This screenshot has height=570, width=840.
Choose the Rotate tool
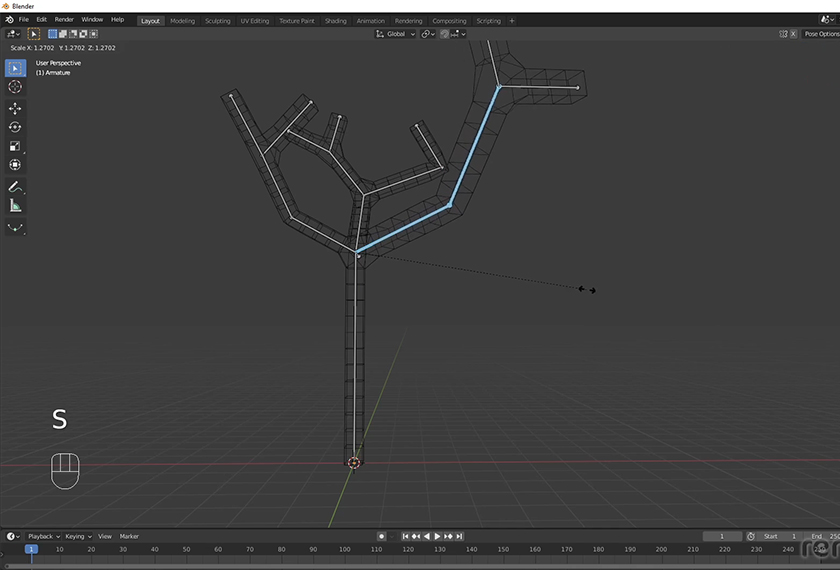point(15,127)
